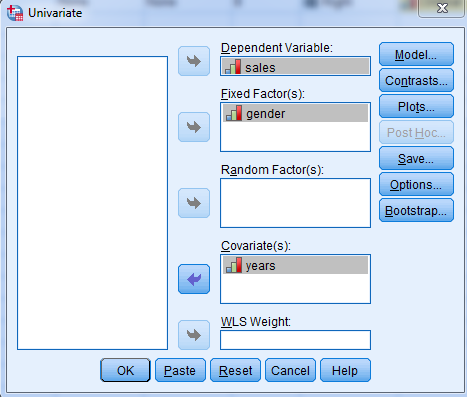Select sales in the Dependent Variable box
Image resolution: width=467 pixels, height=397 pixels.
(x=295, y=66)
